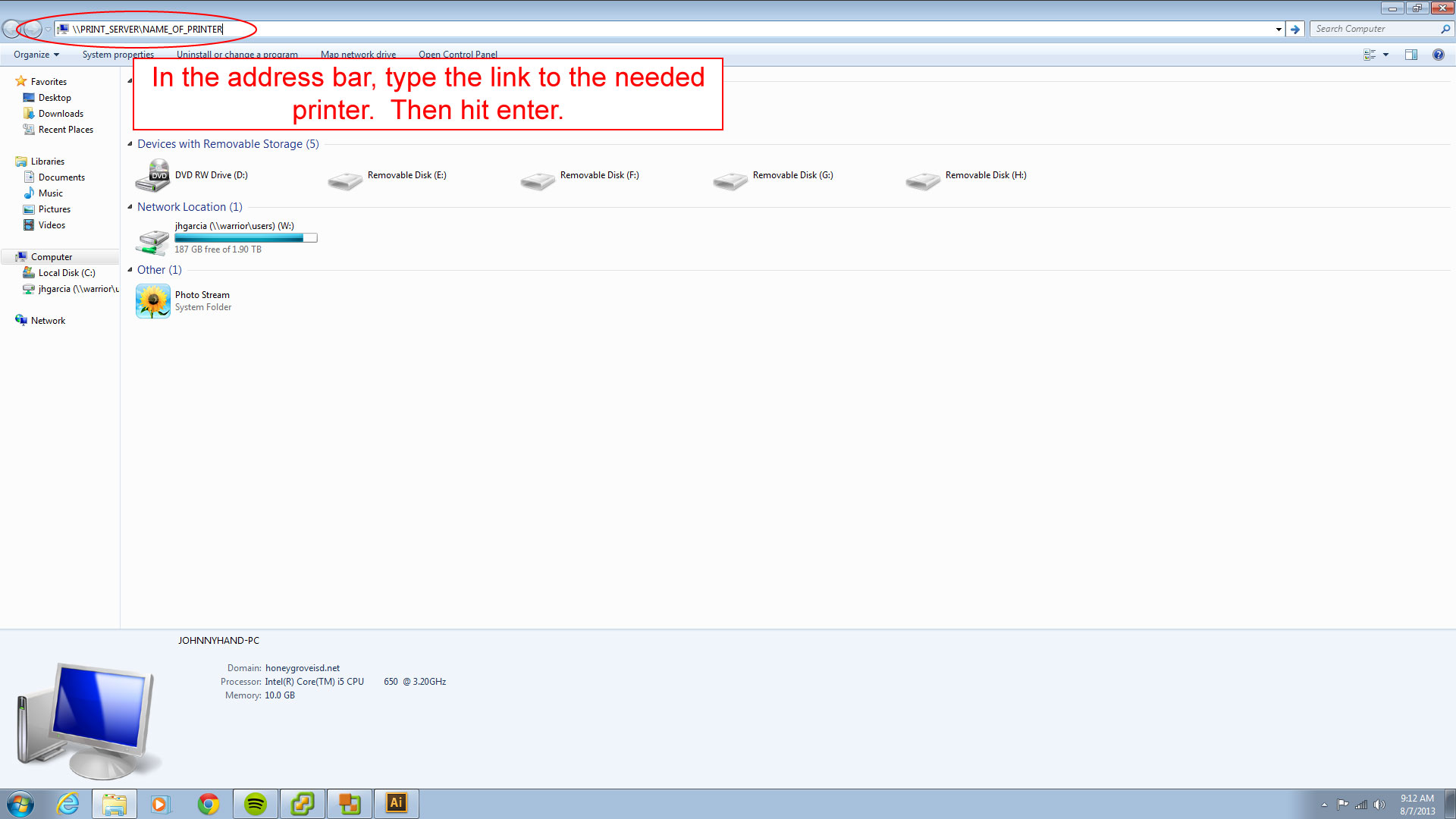Screen dimensions: 1456x819
Task: Toggle the preview pane icon
Action: 1411,55
